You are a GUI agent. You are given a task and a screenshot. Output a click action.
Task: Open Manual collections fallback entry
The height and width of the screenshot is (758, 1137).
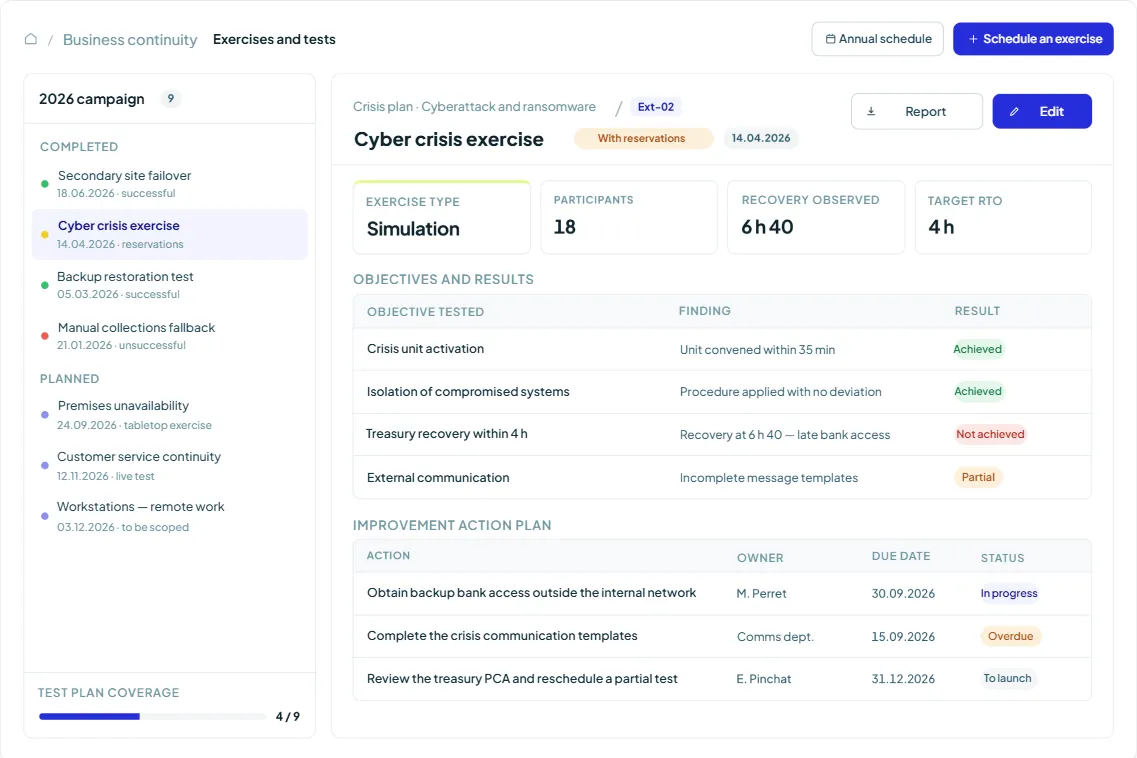click(170, 336)
